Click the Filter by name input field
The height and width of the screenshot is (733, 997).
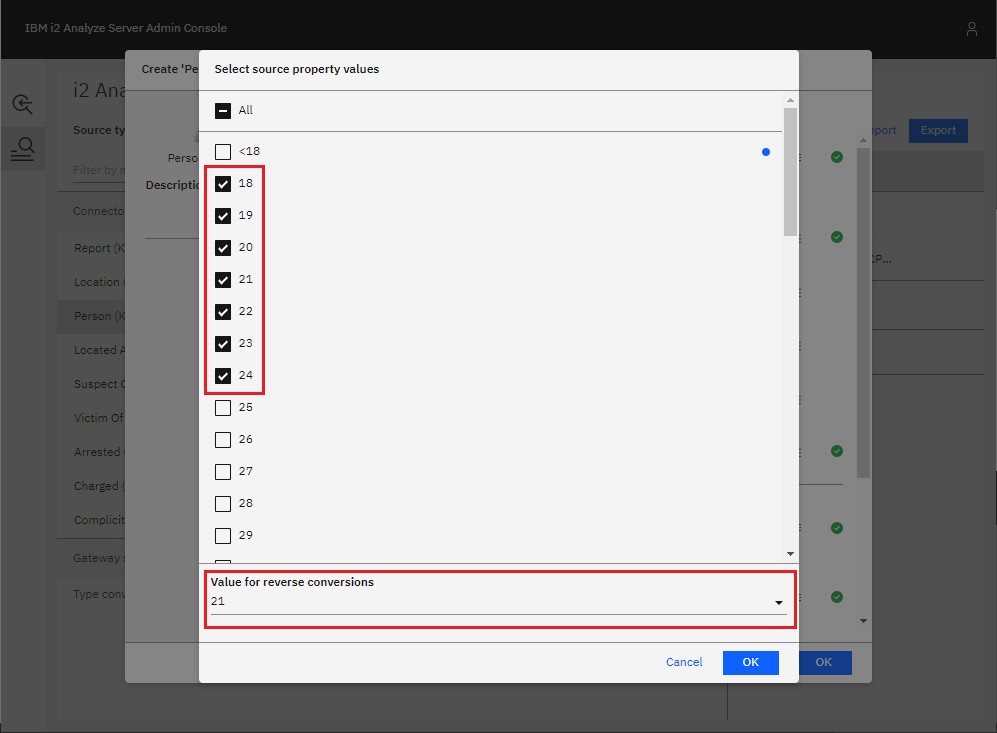pyautogui.click(x=100, y=170)
